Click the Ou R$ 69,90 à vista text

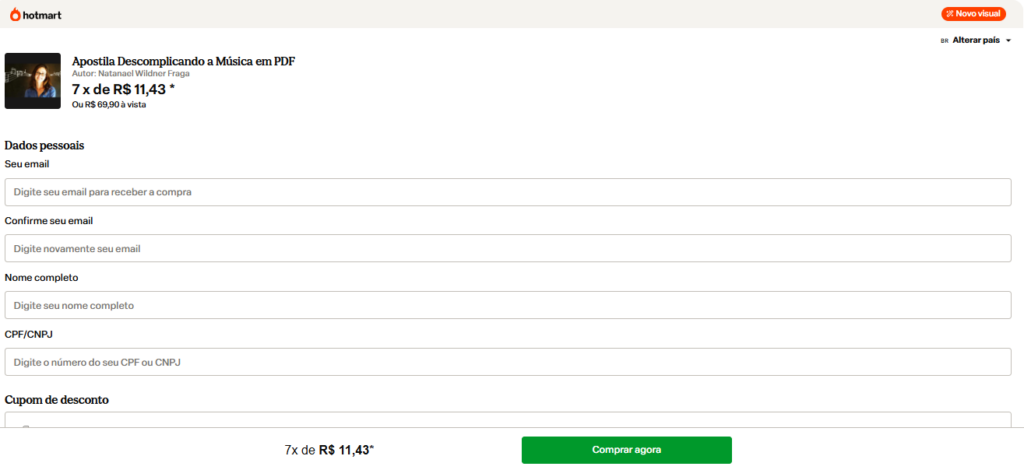[109, 104]
